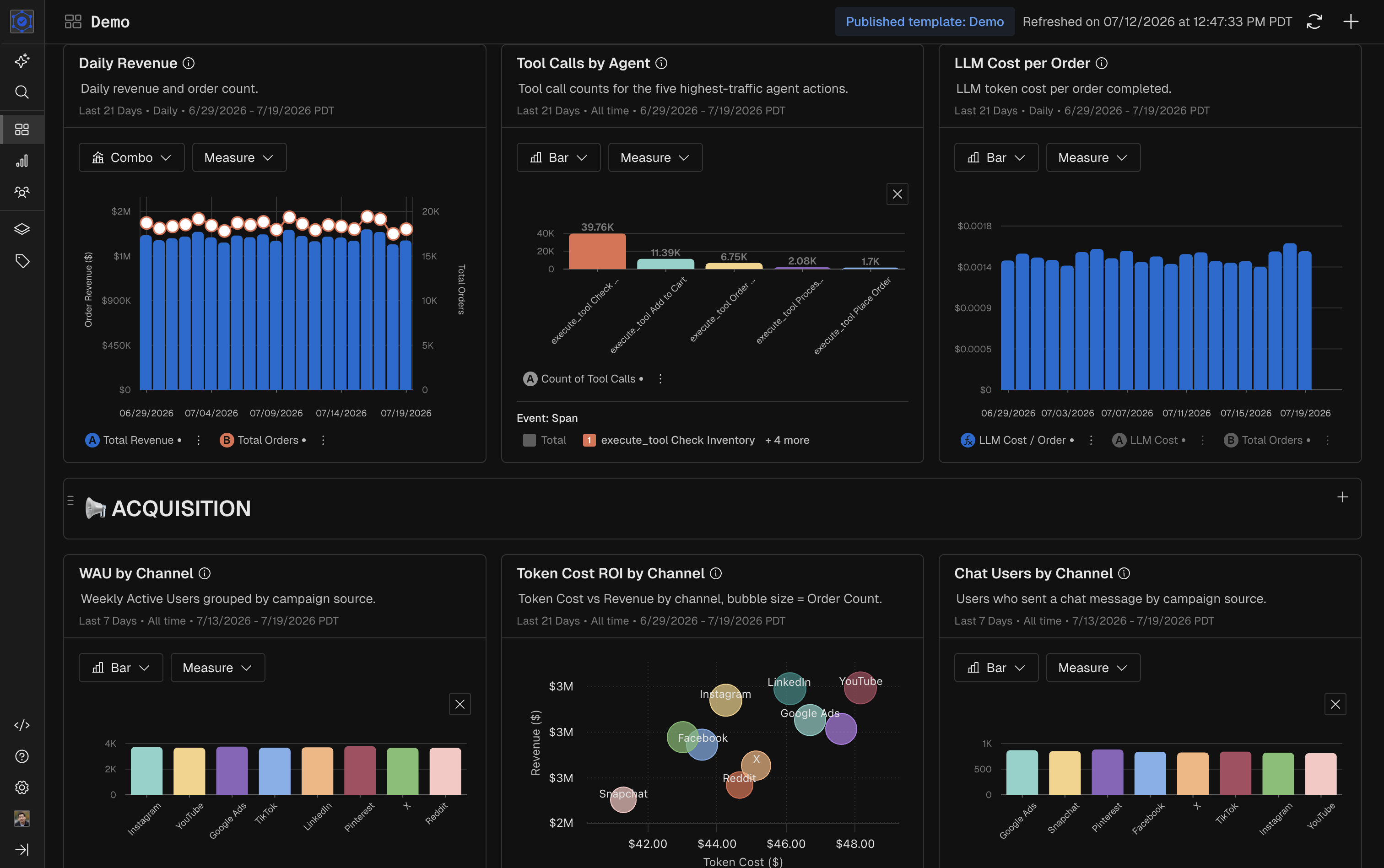Toggle the LLM Cost / Order series

pyautogui.click(x=1017, y=440)
